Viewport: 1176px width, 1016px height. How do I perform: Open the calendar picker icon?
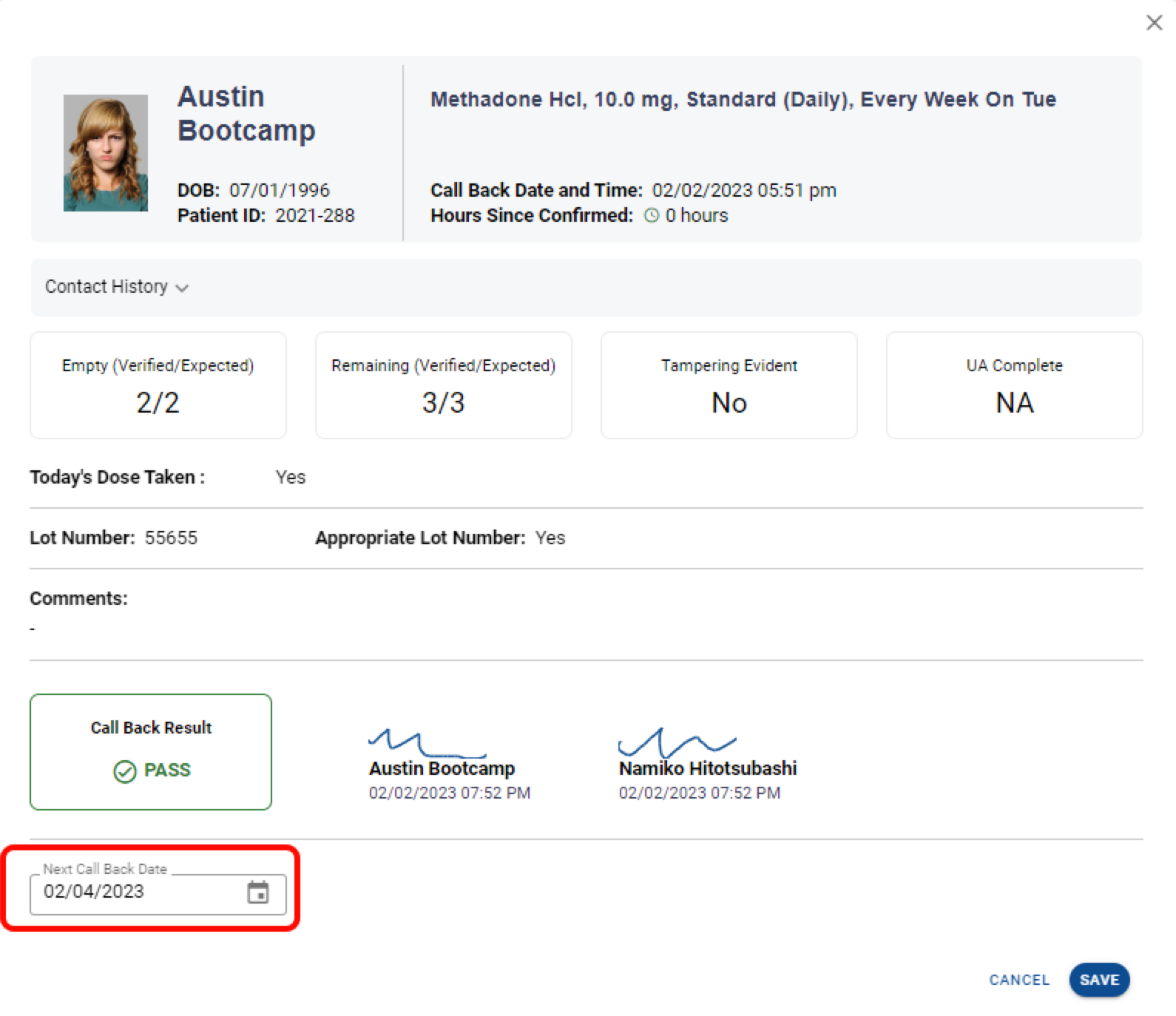click(x=257, y=893)
